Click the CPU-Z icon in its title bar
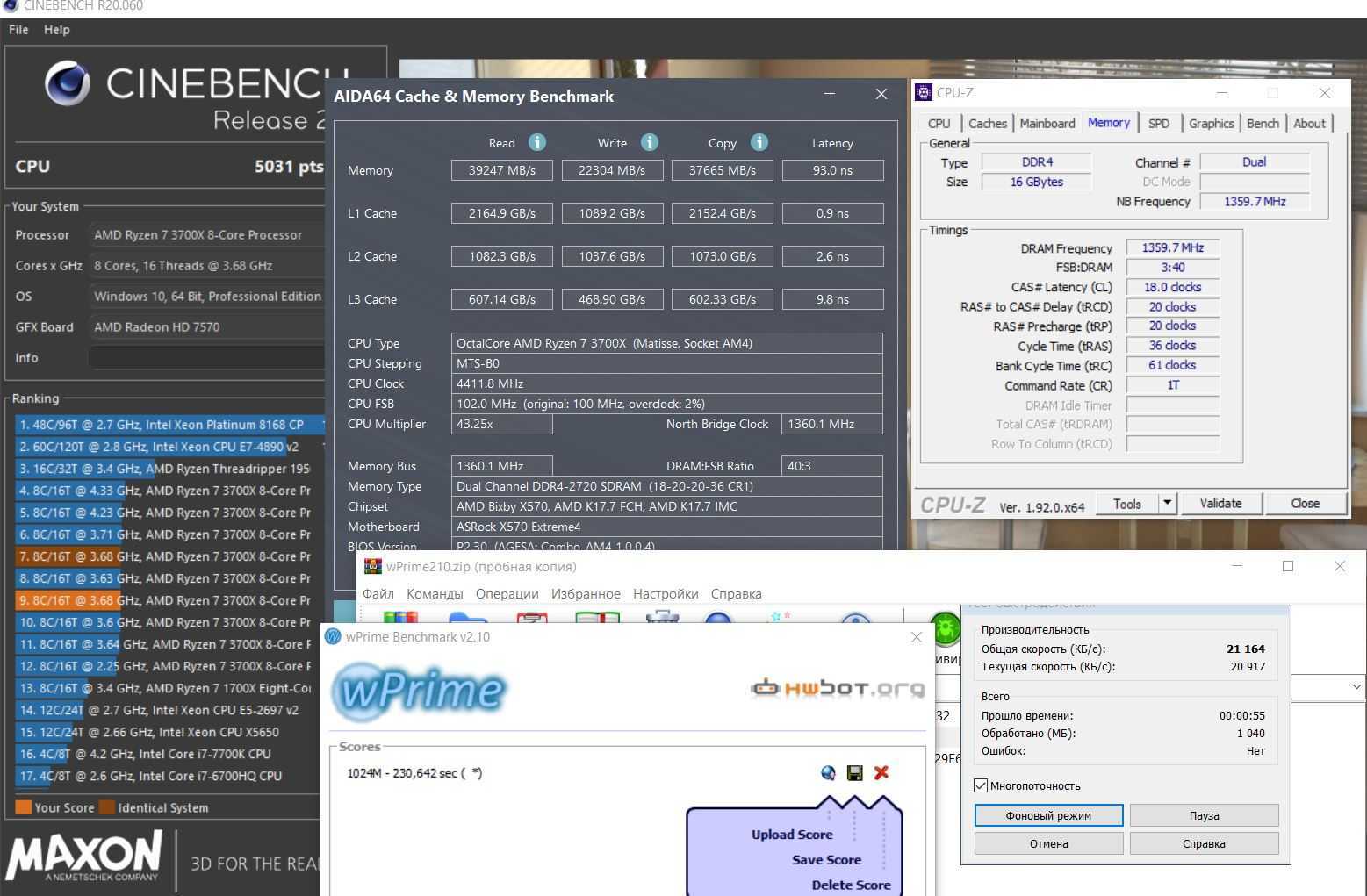 924,92
